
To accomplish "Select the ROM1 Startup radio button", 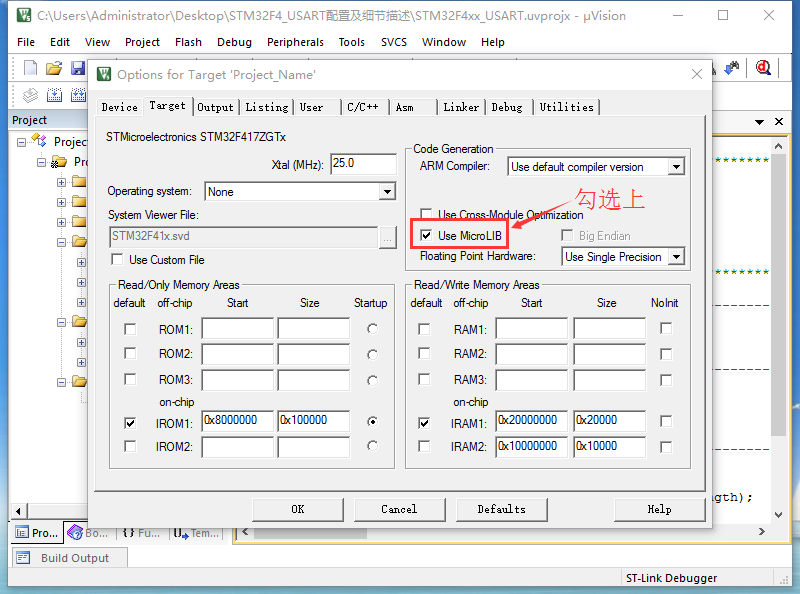I will 372,329.
